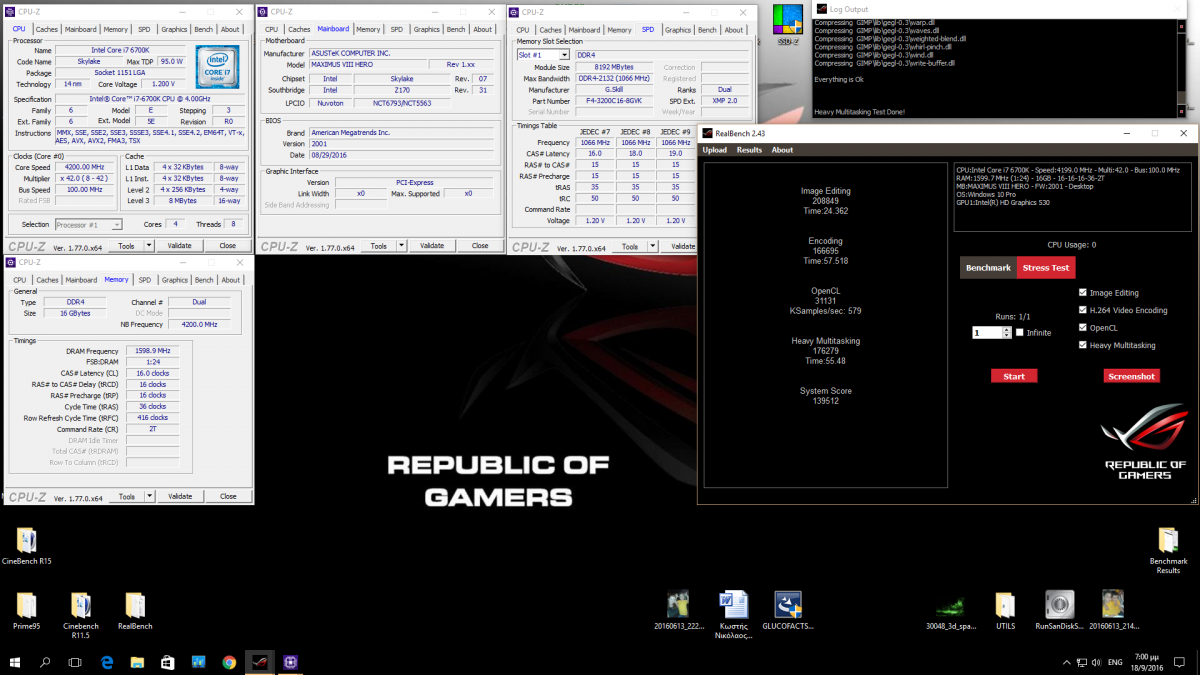The height and width of the screenshot is (675, 1200).
Task: Expand Tools arrow in CPU-Z Memory window
Action: point(150,496)
